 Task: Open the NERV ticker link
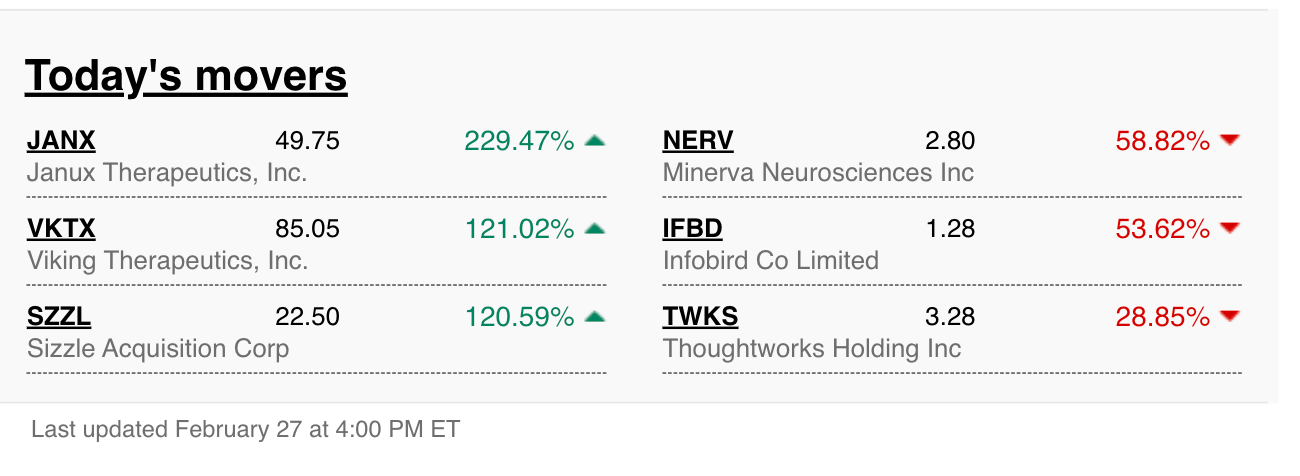pos(698,141)
